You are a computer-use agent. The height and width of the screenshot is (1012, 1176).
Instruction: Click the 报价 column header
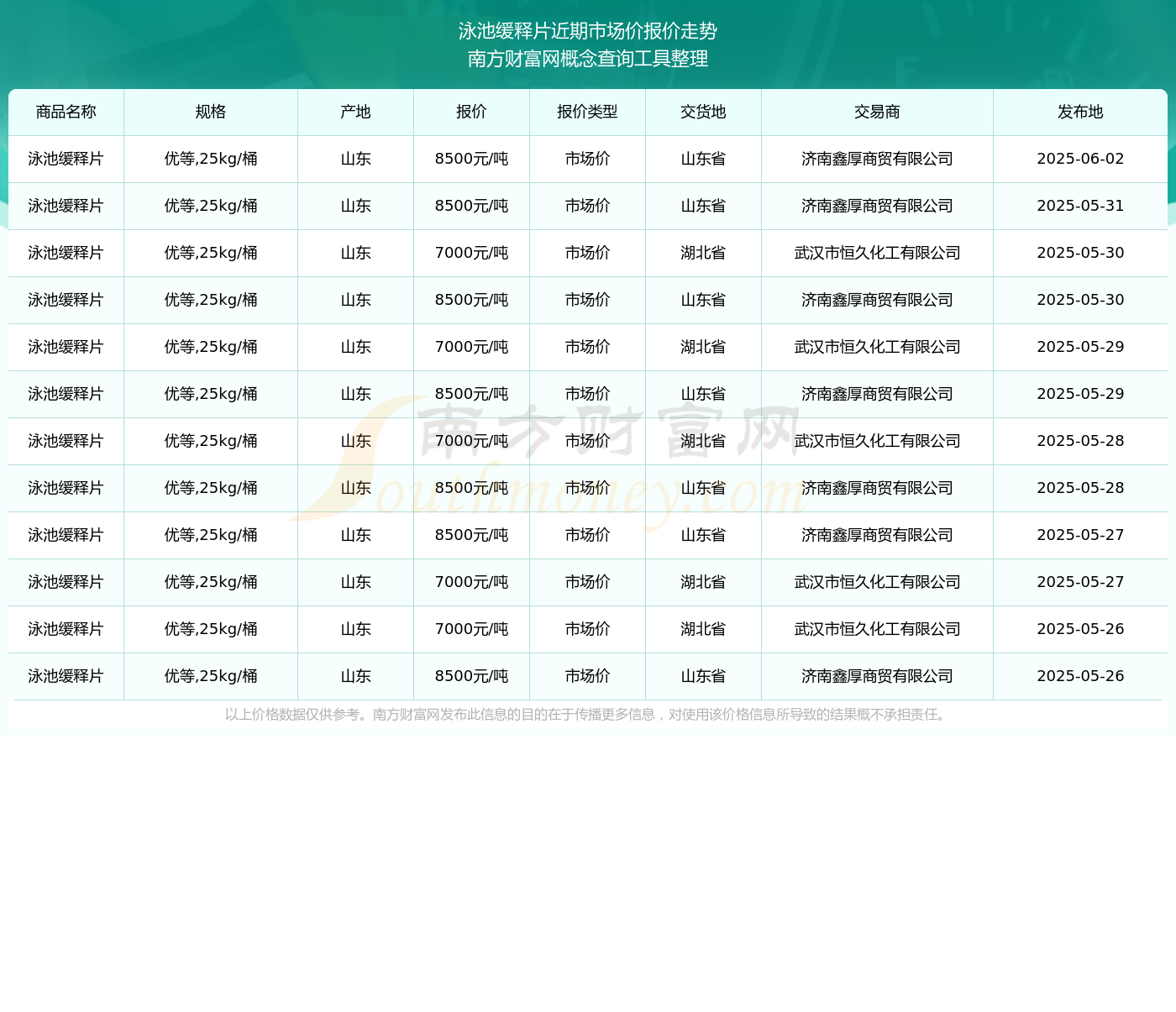pos(471,112)
